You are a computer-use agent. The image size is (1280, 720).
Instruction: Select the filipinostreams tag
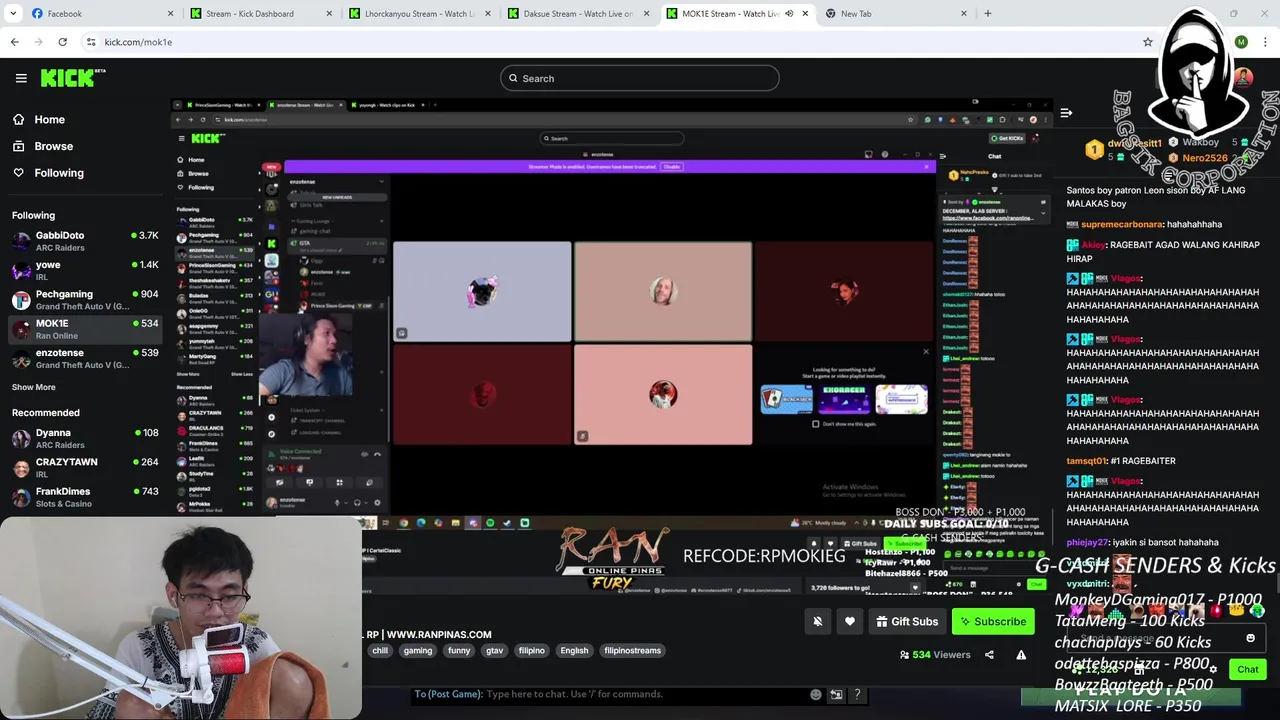tap(632, 651)
